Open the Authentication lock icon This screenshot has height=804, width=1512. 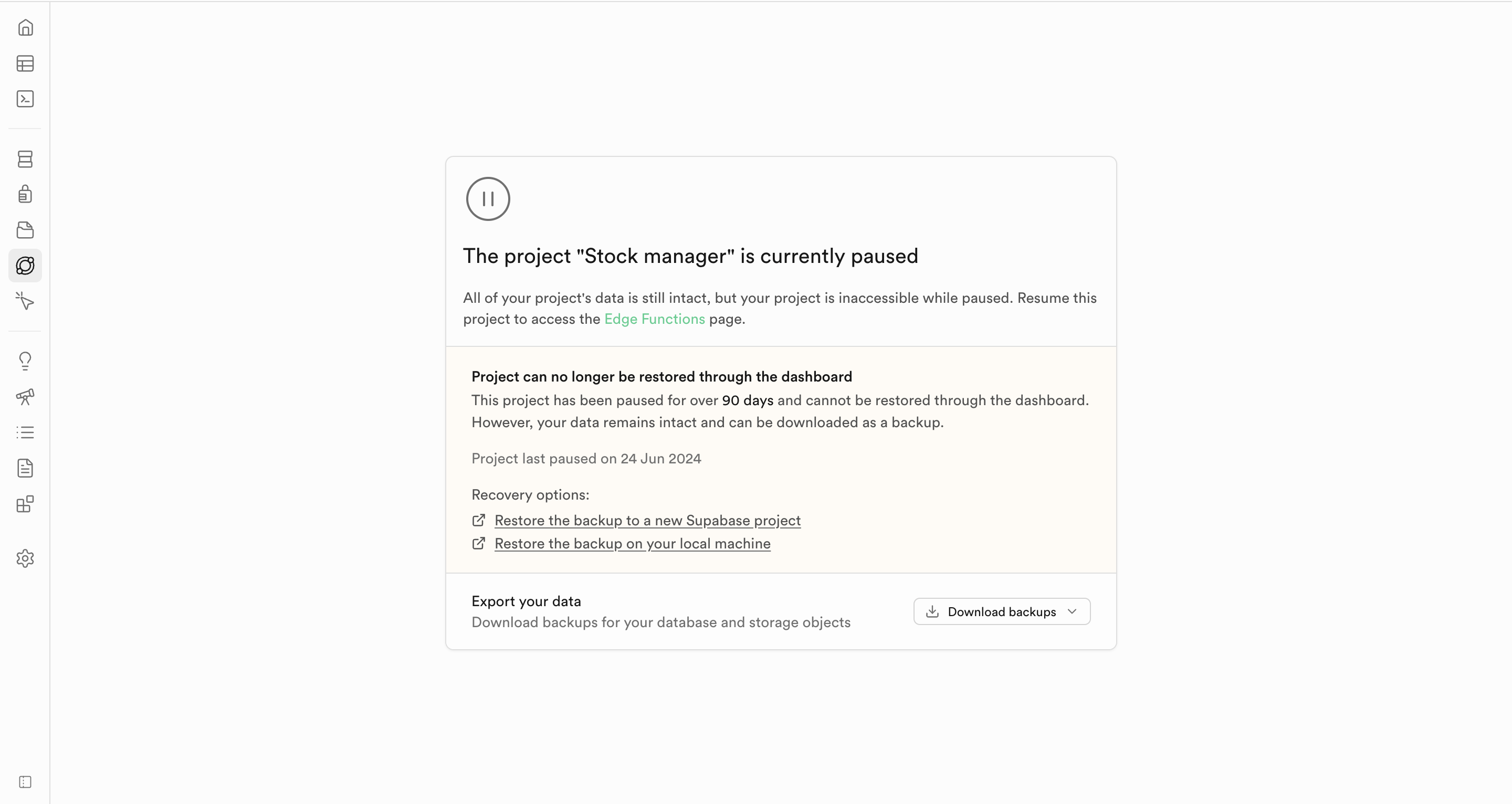click(x=25, y=194)
